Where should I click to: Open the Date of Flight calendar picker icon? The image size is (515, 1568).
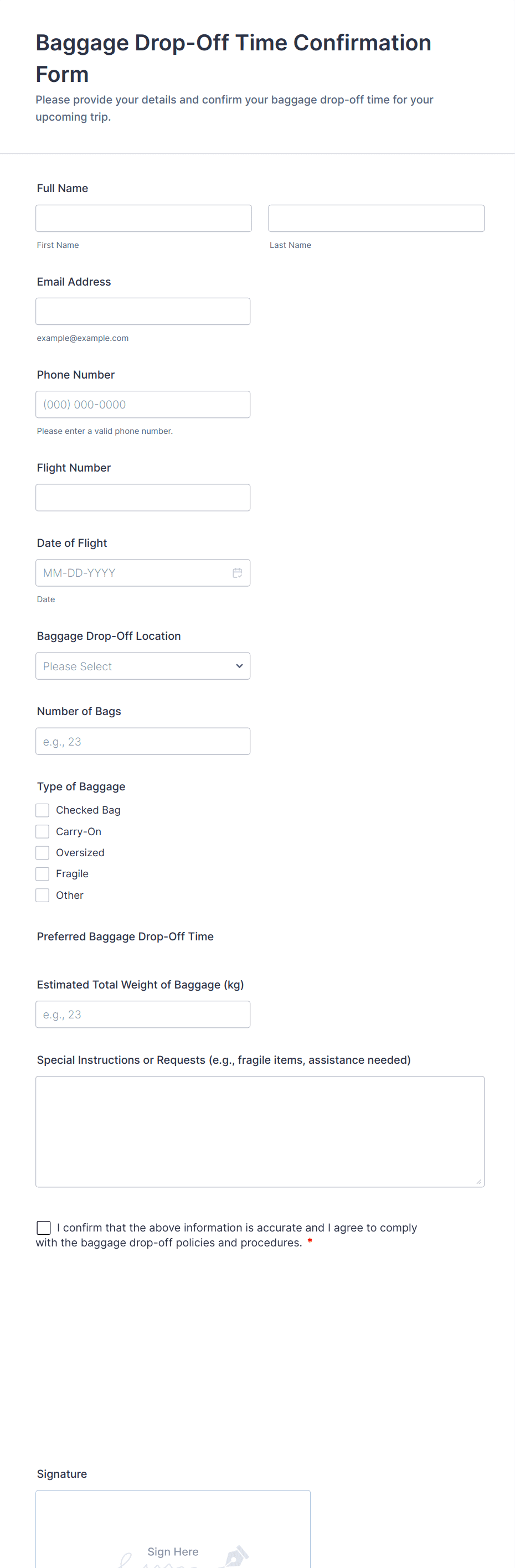(238, 573)
